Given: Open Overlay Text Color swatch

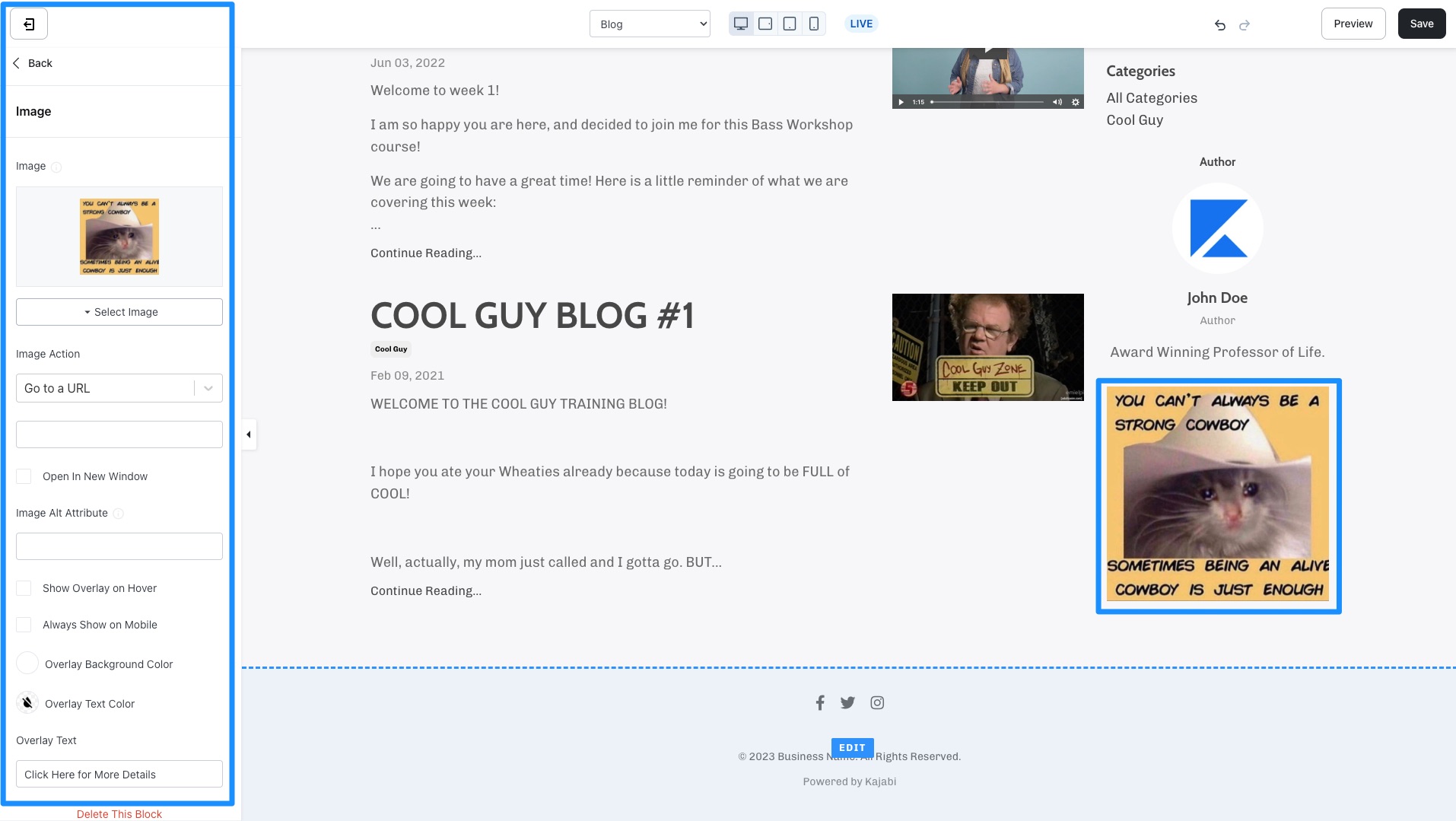Looking at the screenshot, I should click(27, 703).
